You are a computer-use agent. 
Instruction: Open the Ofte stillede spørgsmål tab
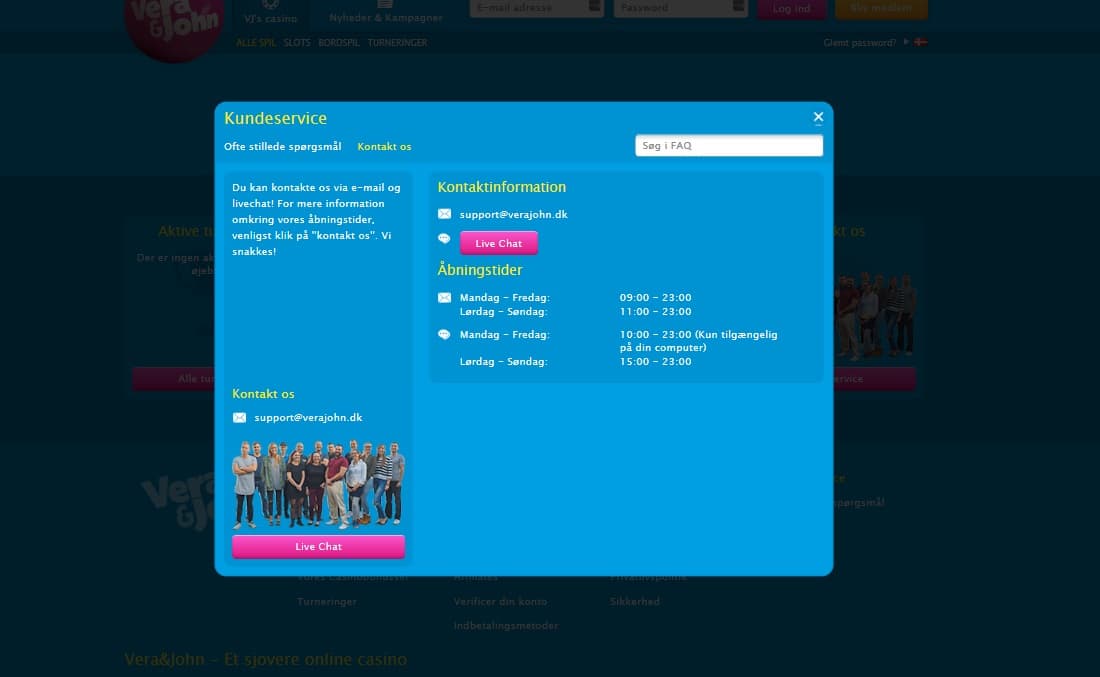[x=283, y=147]
